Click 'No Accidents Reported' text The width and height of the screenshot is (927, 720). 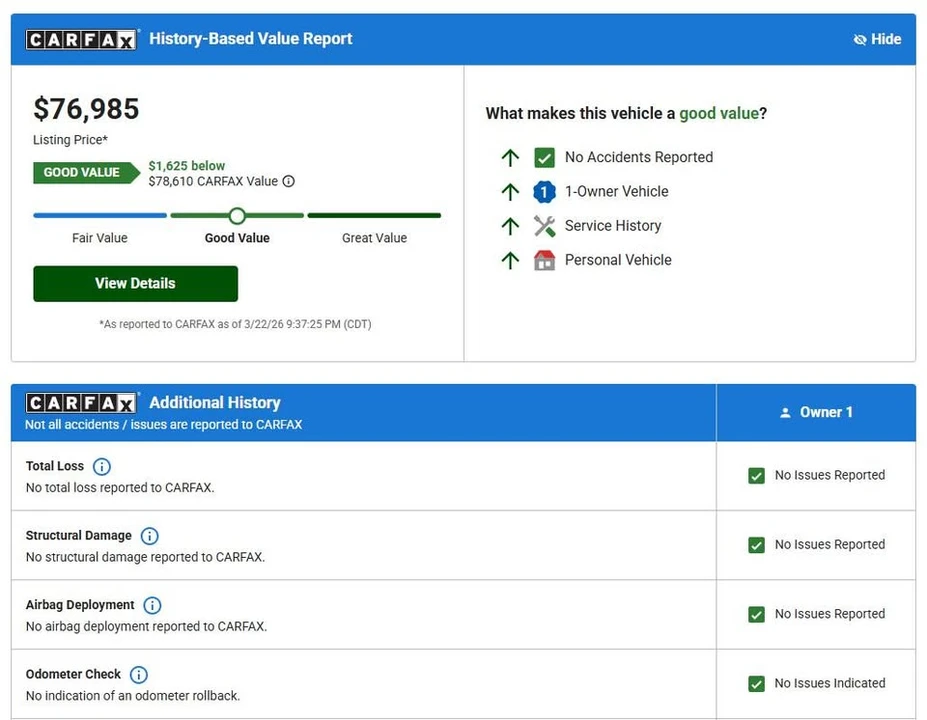[x=639, y=157]
